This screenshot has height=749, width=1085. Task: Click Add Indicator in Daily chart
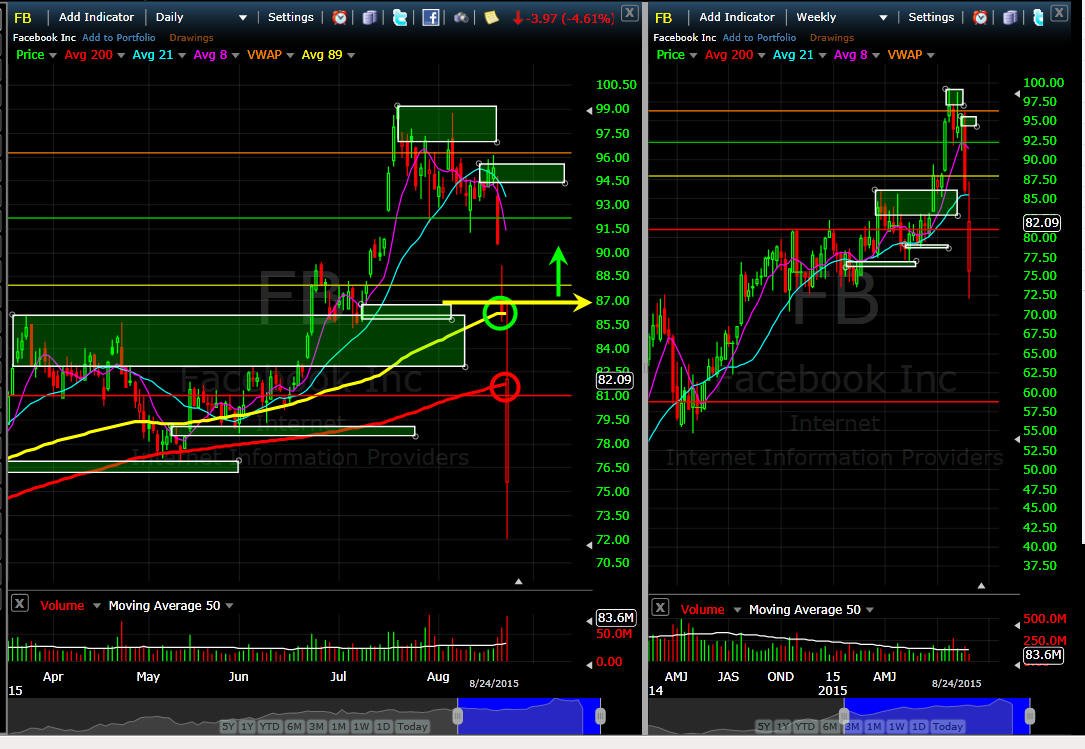click(96, 17)
